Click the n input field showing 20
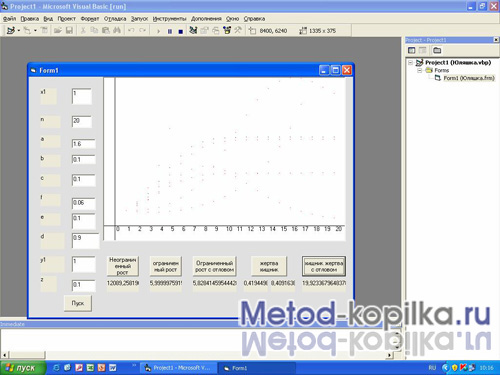 pyautogui.click(x=82, y=122)
